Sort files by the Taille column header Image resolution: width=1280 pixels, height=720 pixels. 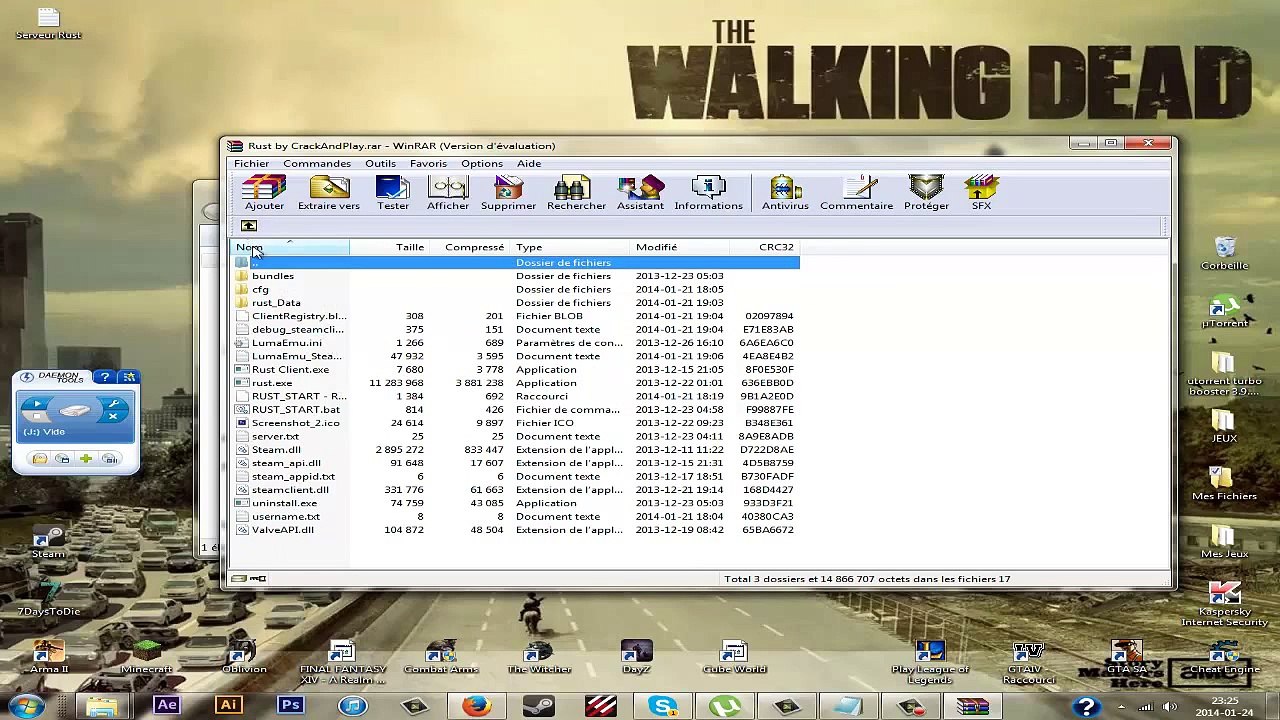[x=389, y=247]
